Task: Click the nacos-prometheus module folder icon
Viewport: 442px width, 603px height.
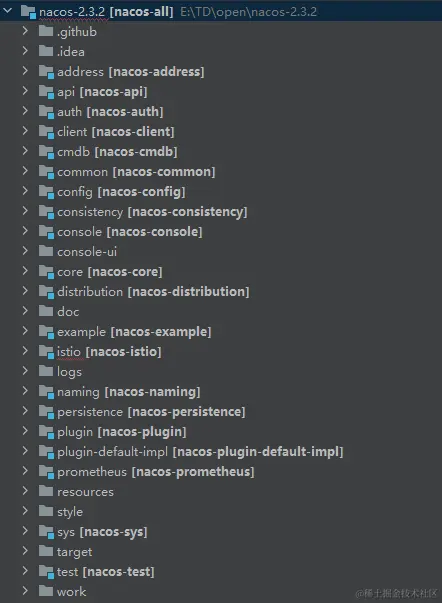Action: point(46,472)
